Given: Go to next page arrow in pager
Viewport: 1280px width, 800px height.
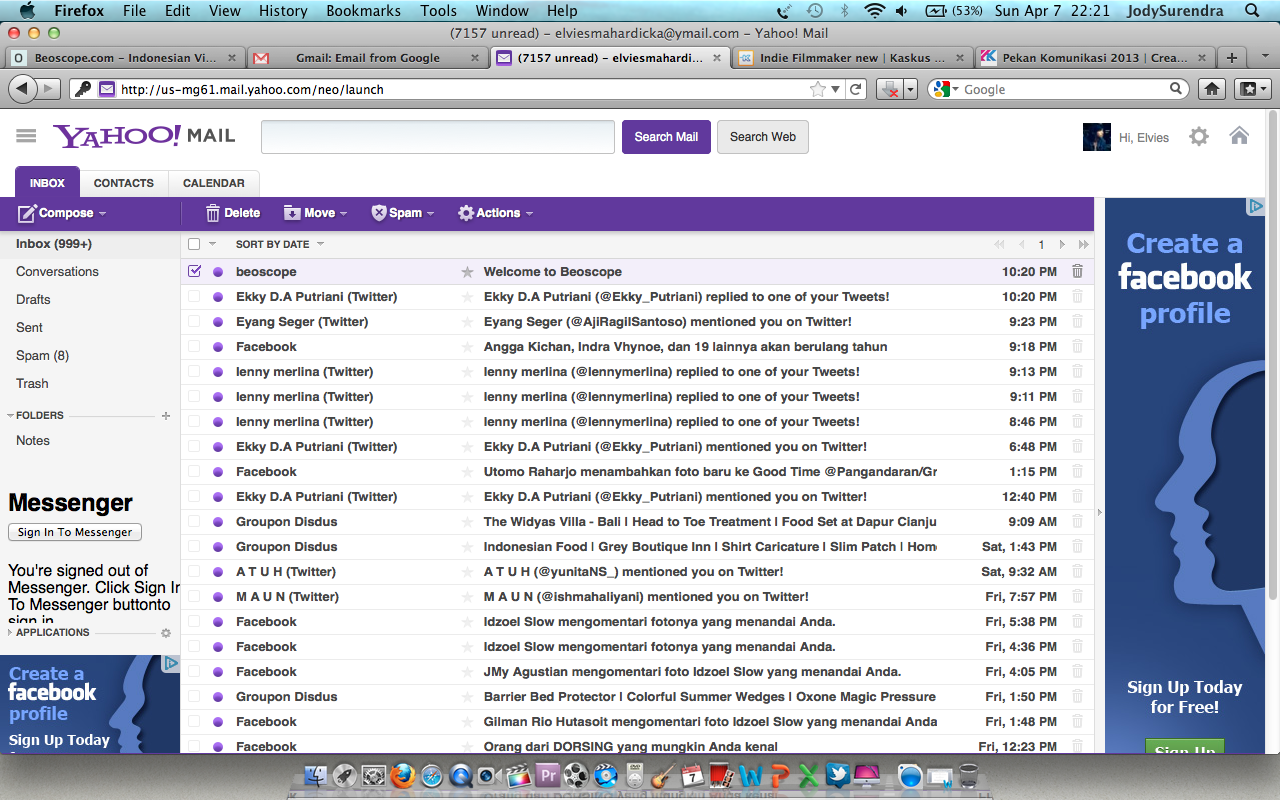Looking at the screenshot, I should click(x=1062, y=245).
